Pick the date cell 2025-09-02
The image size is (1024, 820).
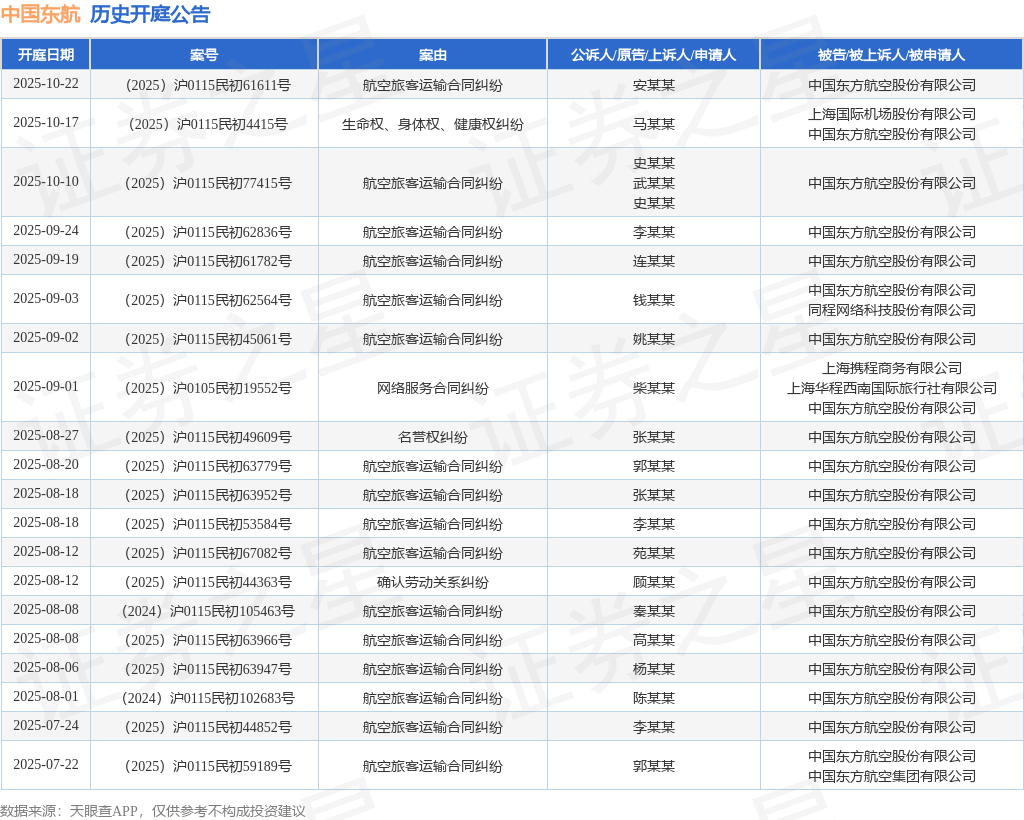click(46, 338)
